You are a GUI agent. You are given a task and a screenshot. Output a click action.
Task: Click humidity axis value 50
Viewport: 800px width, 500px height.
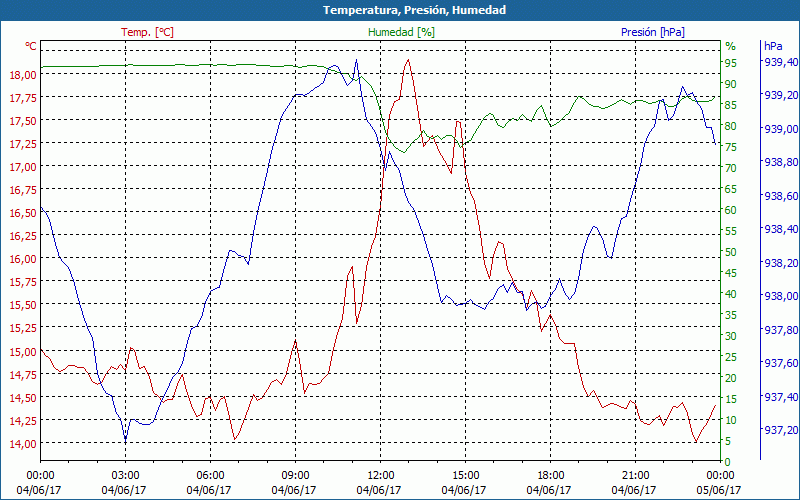click(x=731, y=252)
